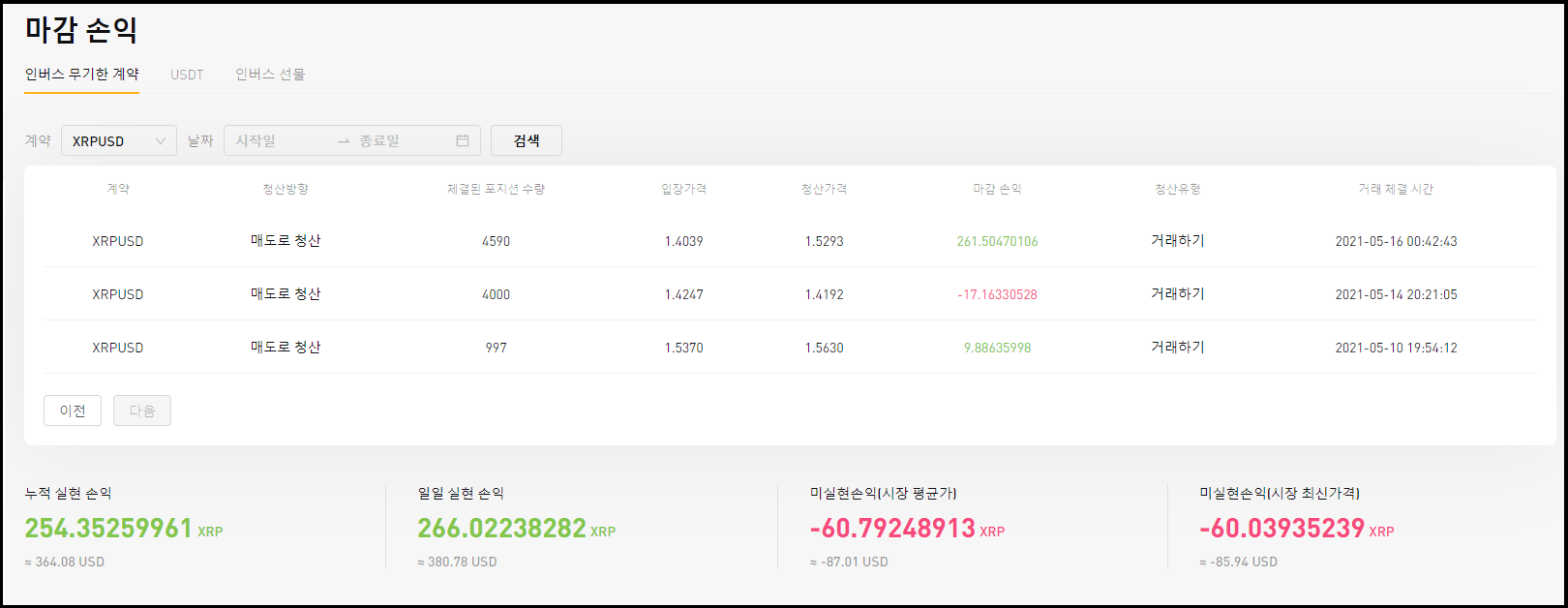Viewport: 1568px width, 608px height.
Task: Expand the XRPUSD contract dropdown
Action: (119, 141)
